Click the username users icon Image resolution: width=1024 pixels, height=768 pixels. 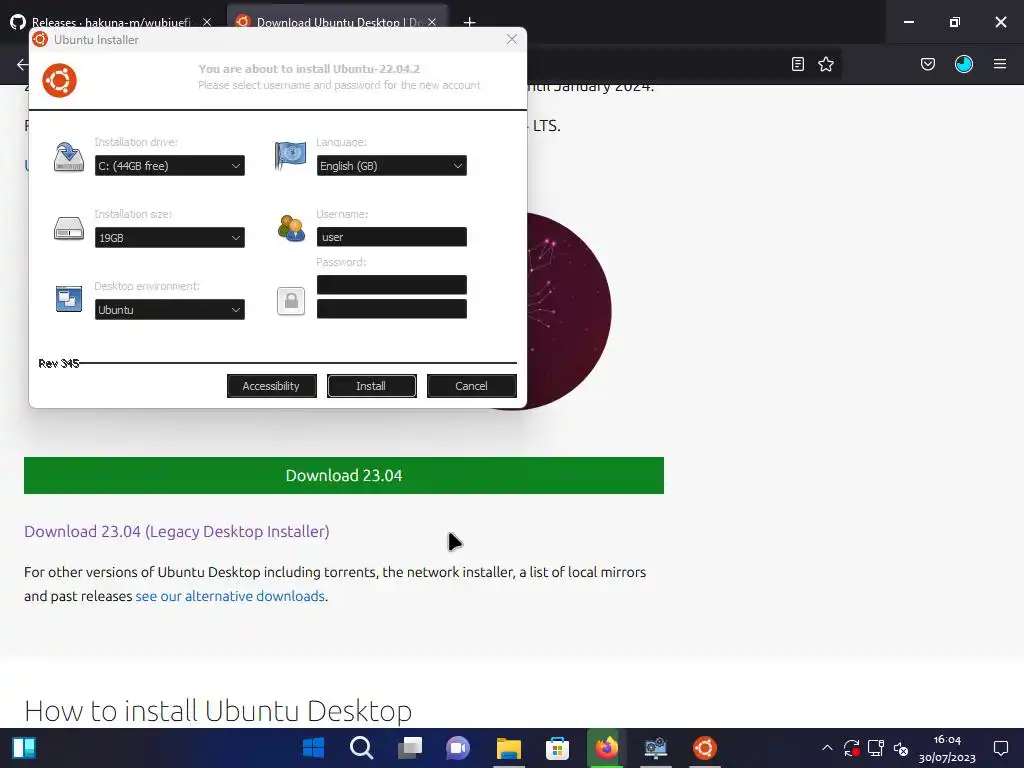291,229
